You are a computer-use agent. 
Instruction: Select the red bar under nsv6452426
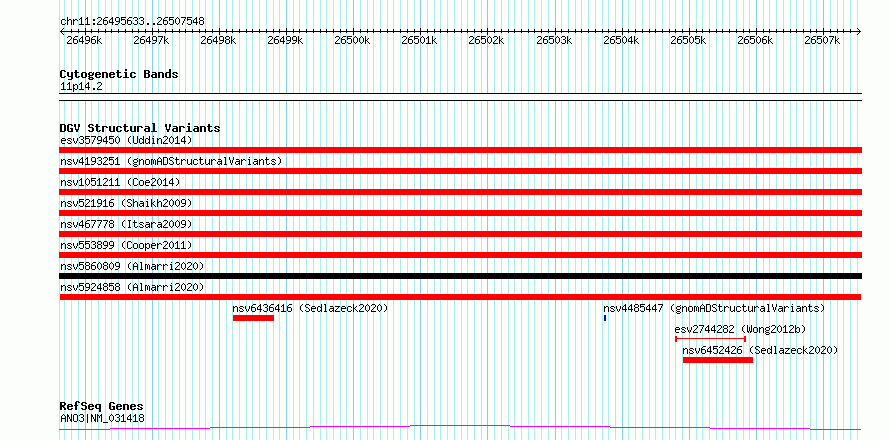(718, 360)
